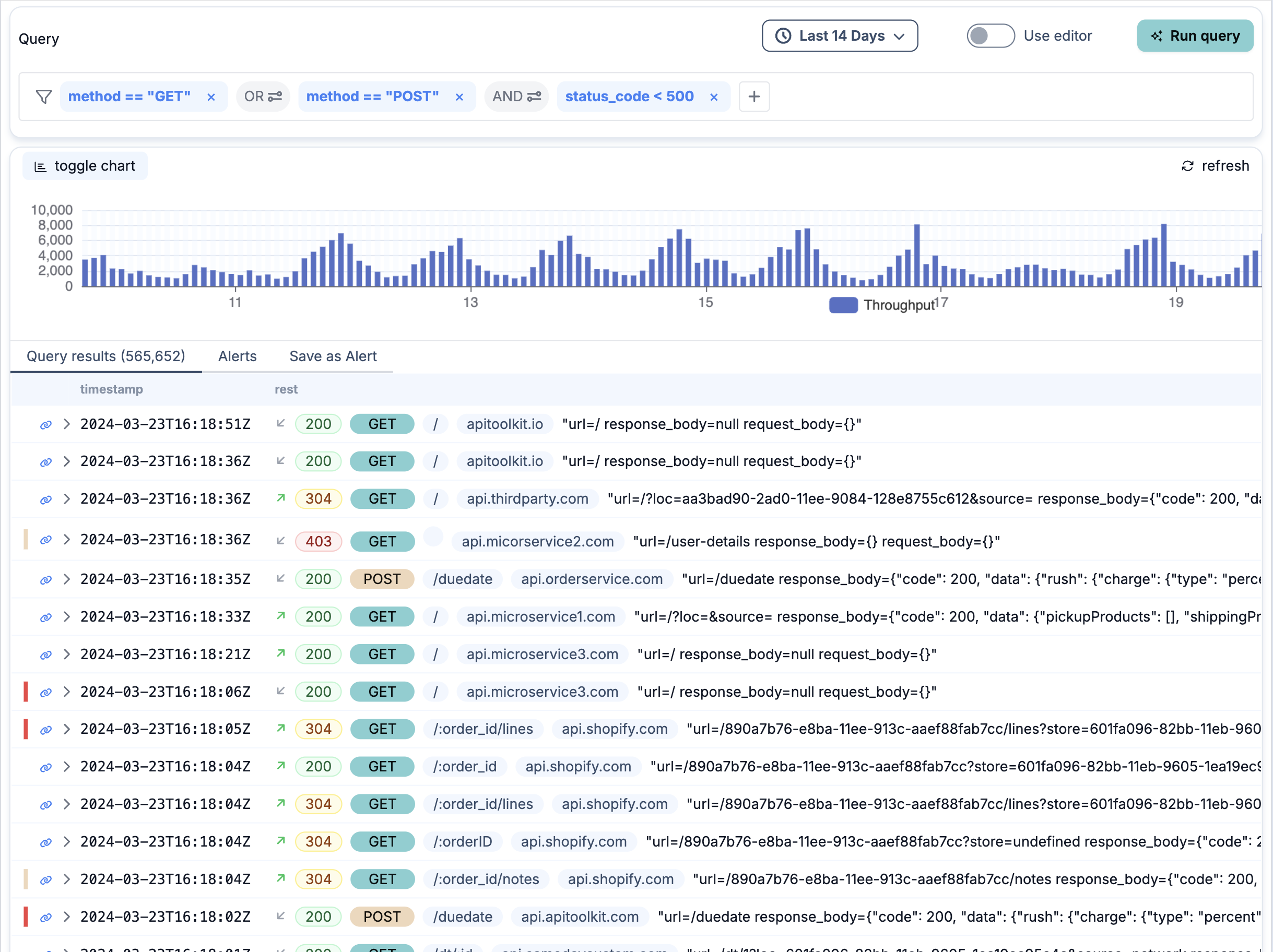
Task: Click the Throughput legend marker below the chart
Action: click(843, 305)
